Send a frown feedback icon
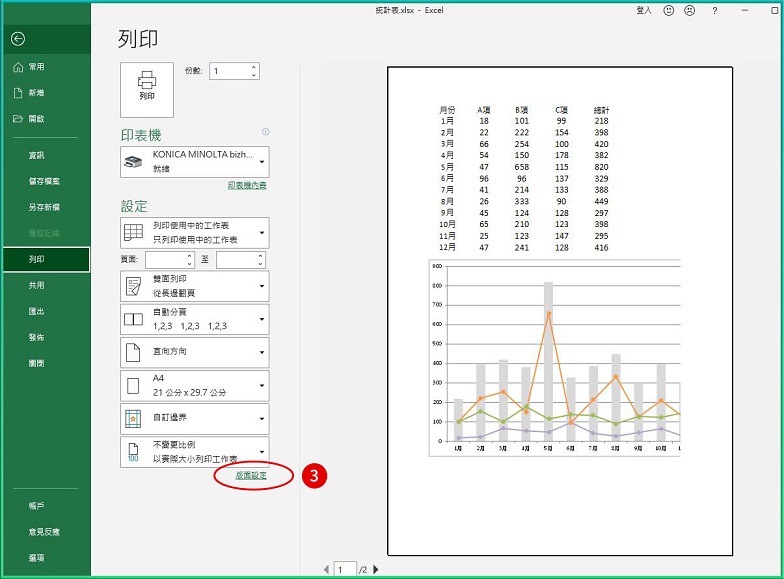784x579 pixels. click(x=690, y=10)
